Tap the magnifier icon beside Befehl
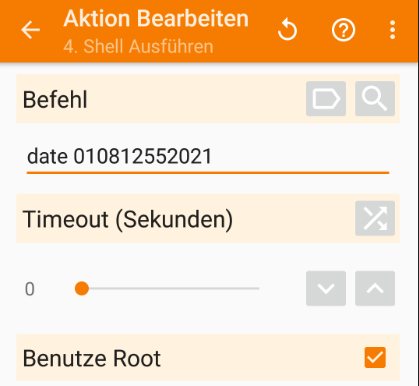Screen dimensions: 419x386 (x=375, y=99)
